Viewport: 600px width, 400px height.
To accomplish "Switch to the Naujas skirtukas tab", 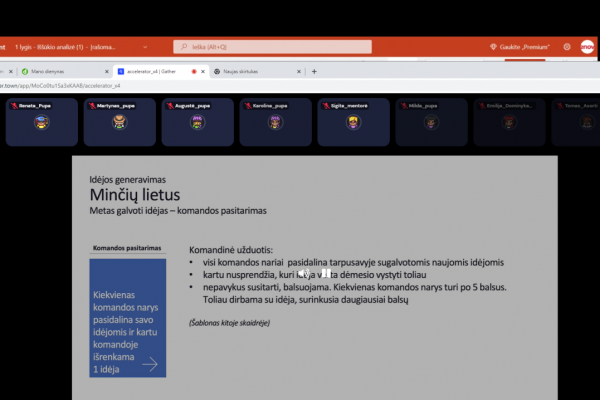I will (256, 72).
